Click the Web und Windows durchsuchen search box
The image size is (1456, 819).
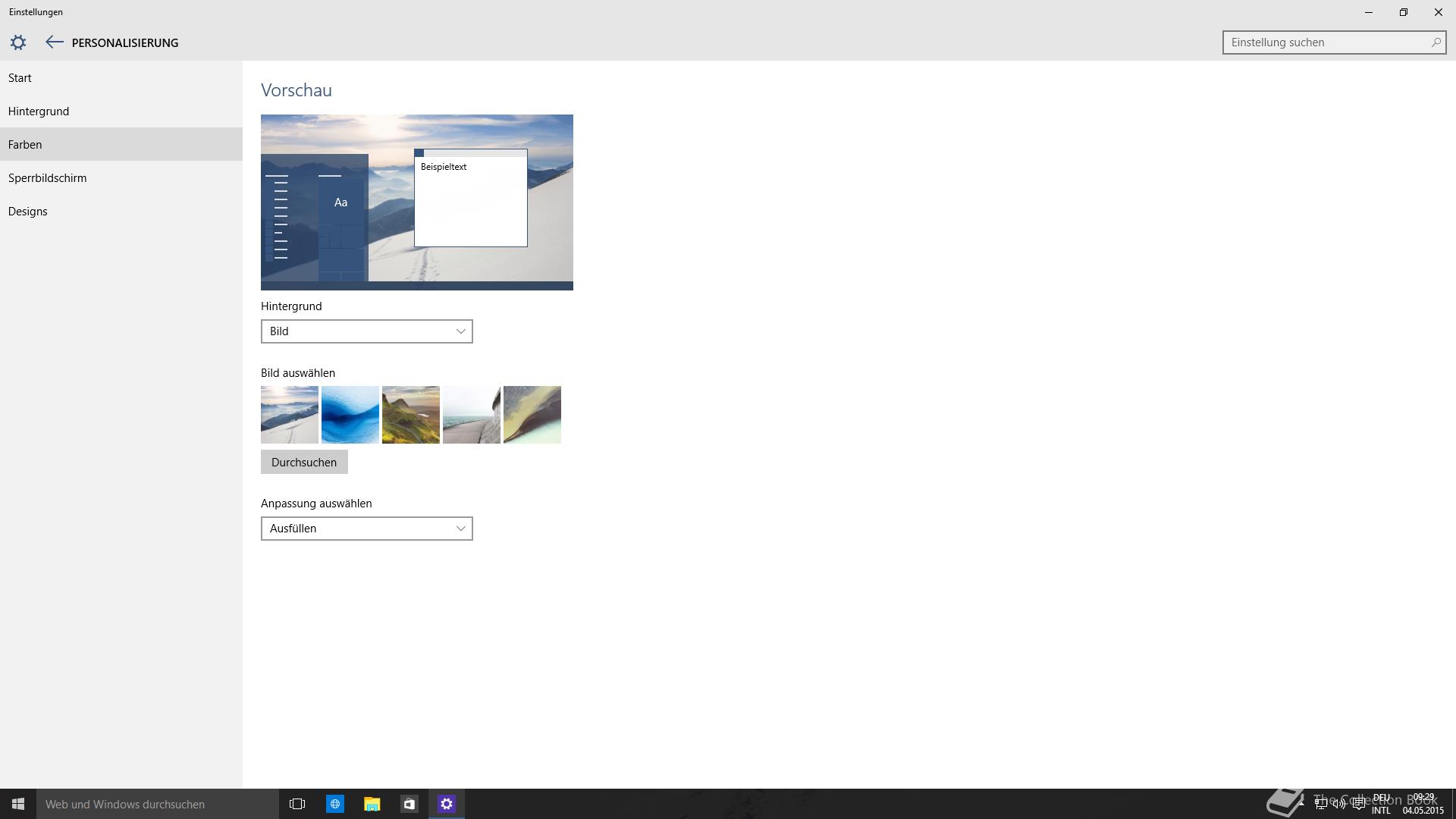click(x=158, y=804)
